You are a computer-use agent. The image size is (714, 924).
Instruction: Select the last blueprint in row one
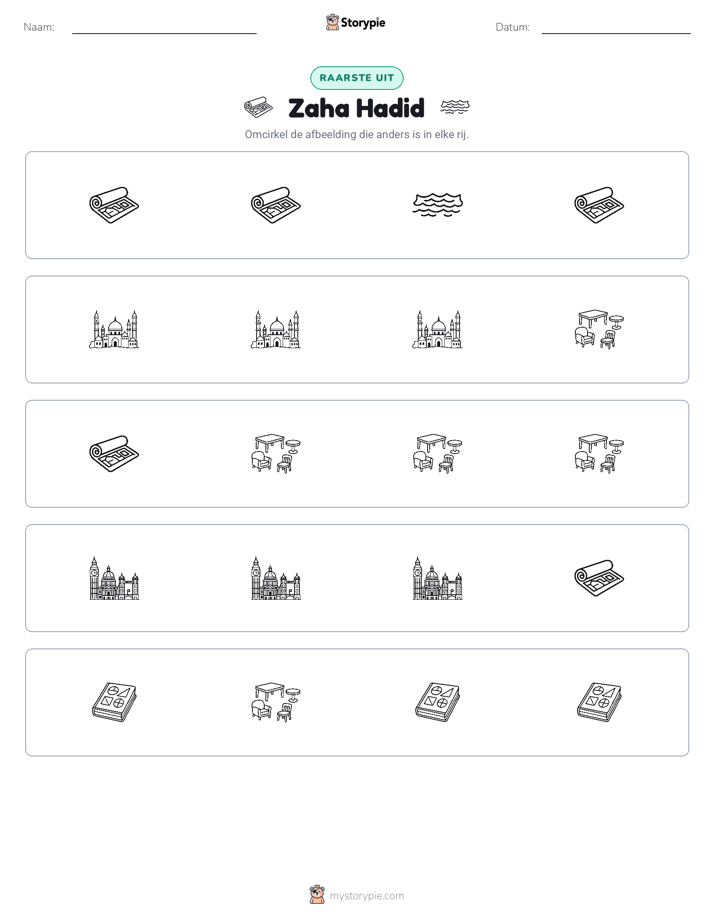tap(599, 205)
